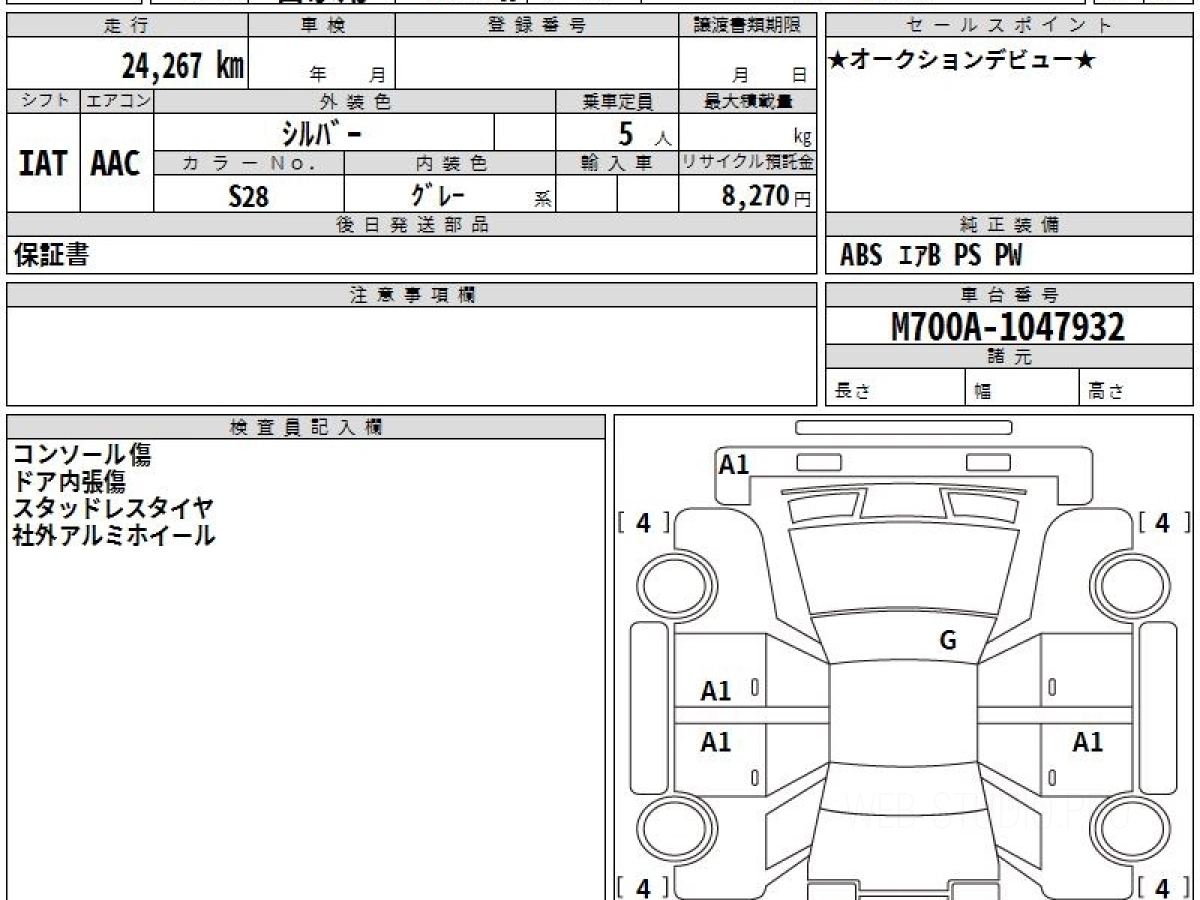The height and width of the screenshot is (900, 1200).
Task: Click the 高さ dimension label
Action: (x=1105, y=392)
